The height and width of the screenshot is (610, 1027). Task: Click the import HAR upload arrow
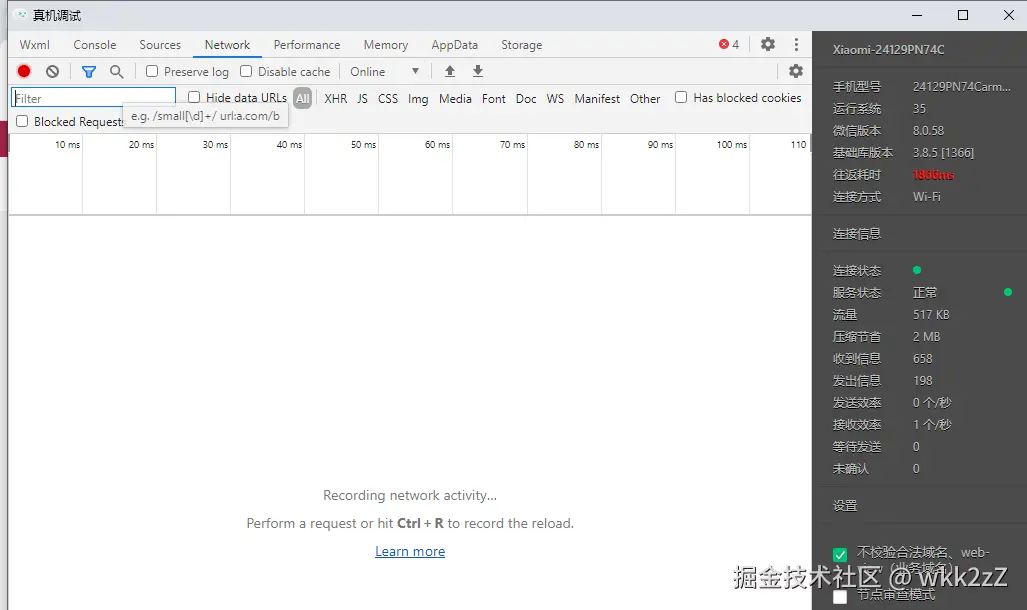tap(450, 72)
